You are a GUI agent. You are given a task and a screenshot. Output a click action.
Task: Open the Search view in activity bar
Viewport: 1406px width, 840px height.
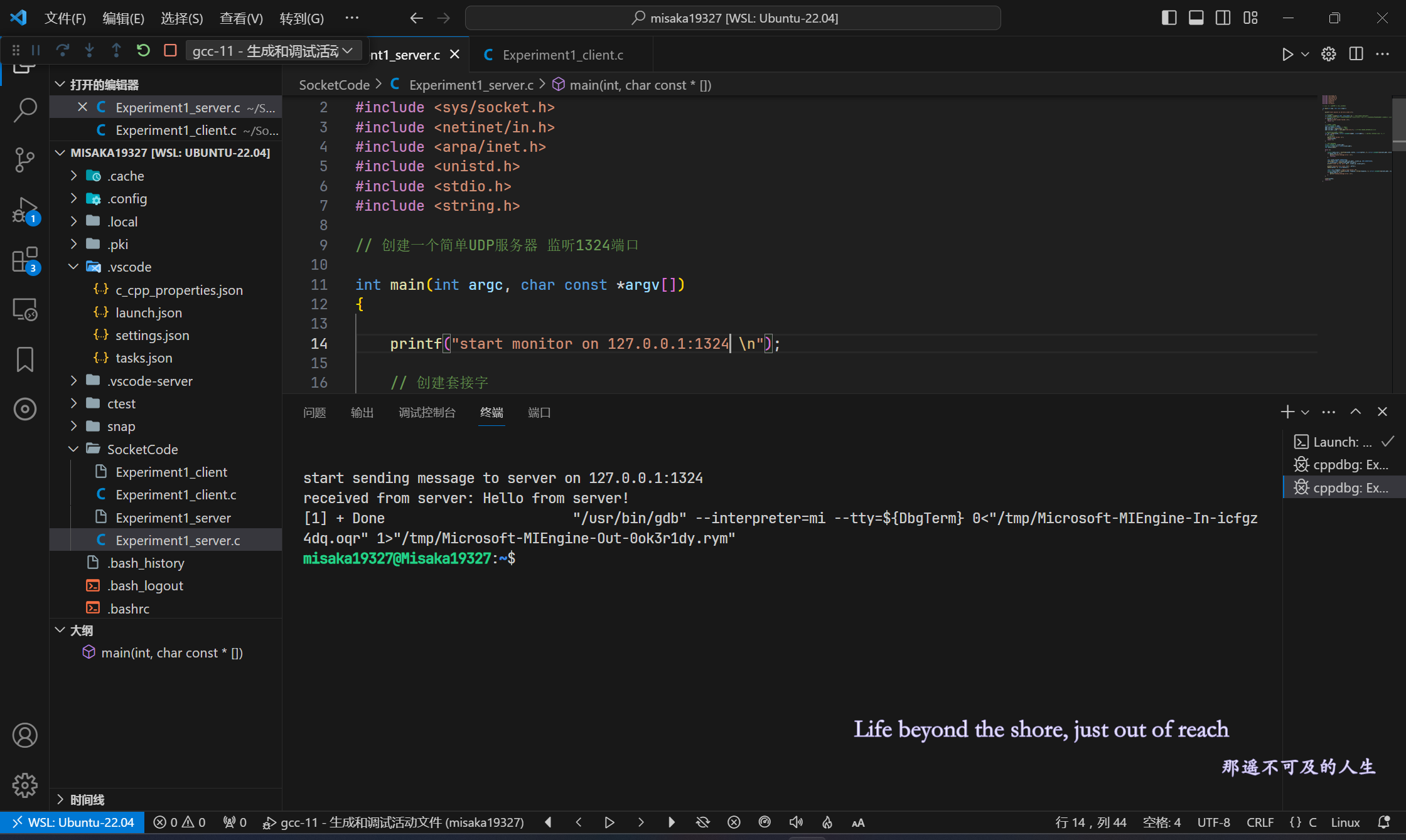click(25, 110)
